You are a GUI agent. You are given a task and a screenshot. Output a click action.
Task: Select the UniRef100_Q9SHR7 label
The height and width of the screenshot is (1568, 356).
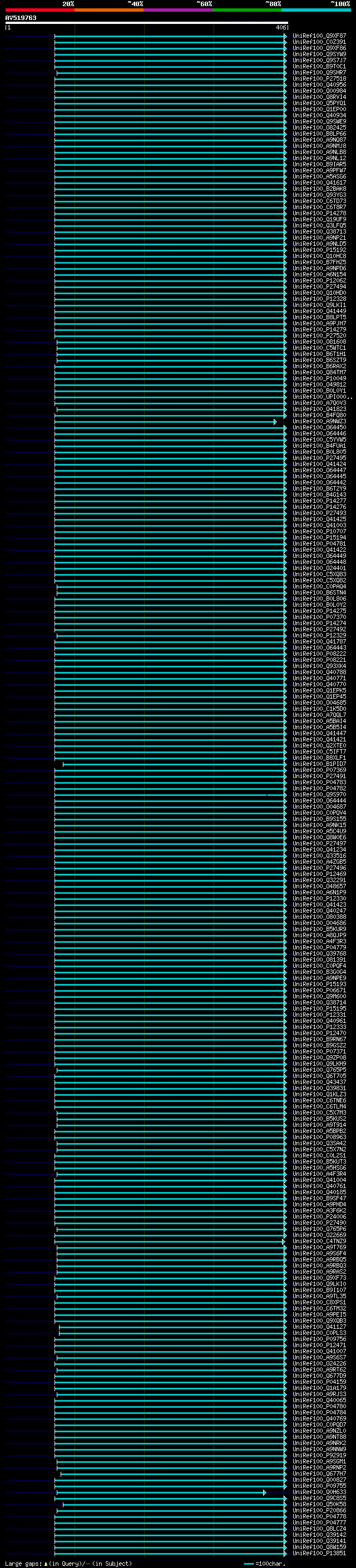(319, 72)
